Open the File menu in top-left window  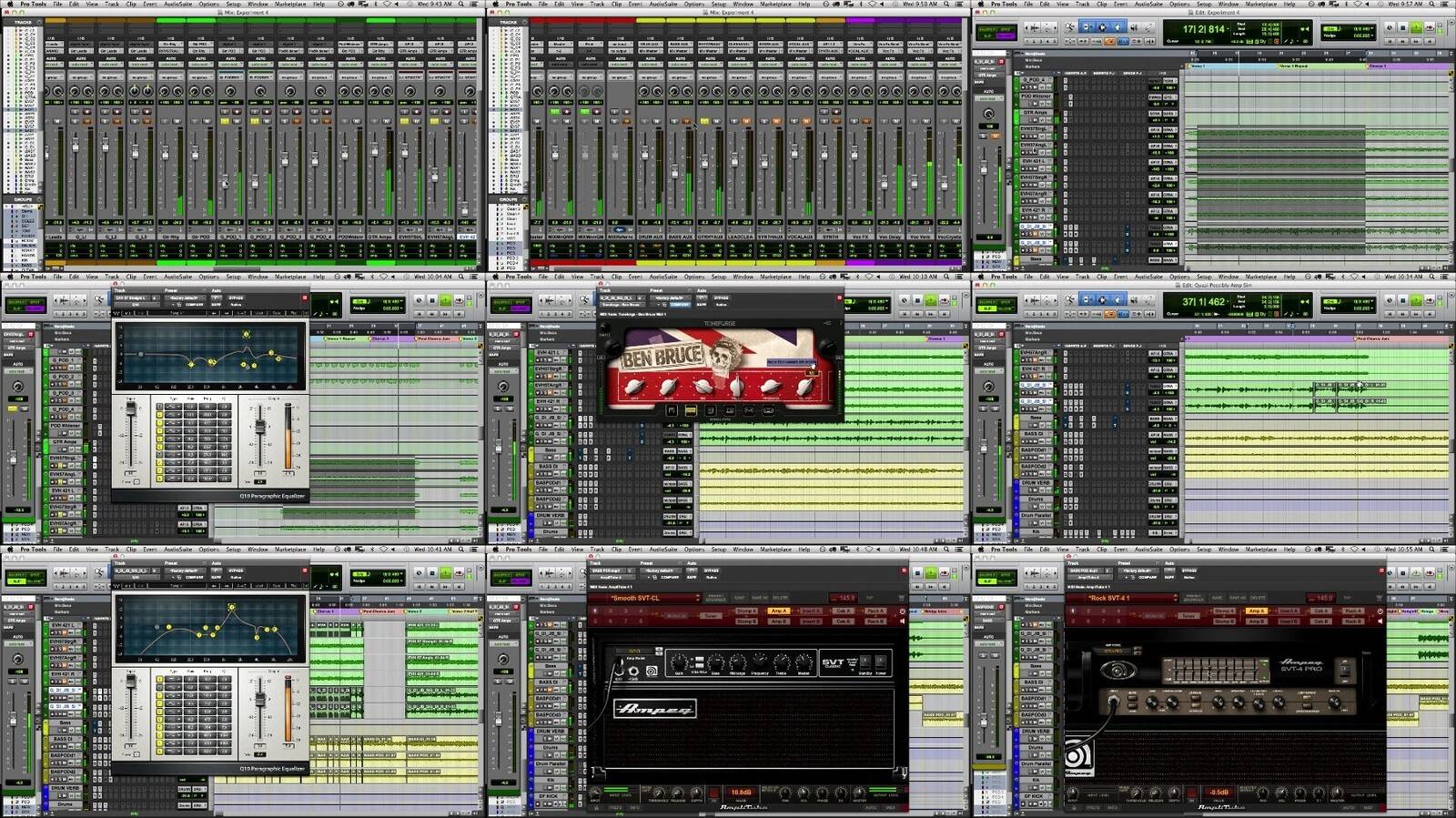(x=57, y=4)
